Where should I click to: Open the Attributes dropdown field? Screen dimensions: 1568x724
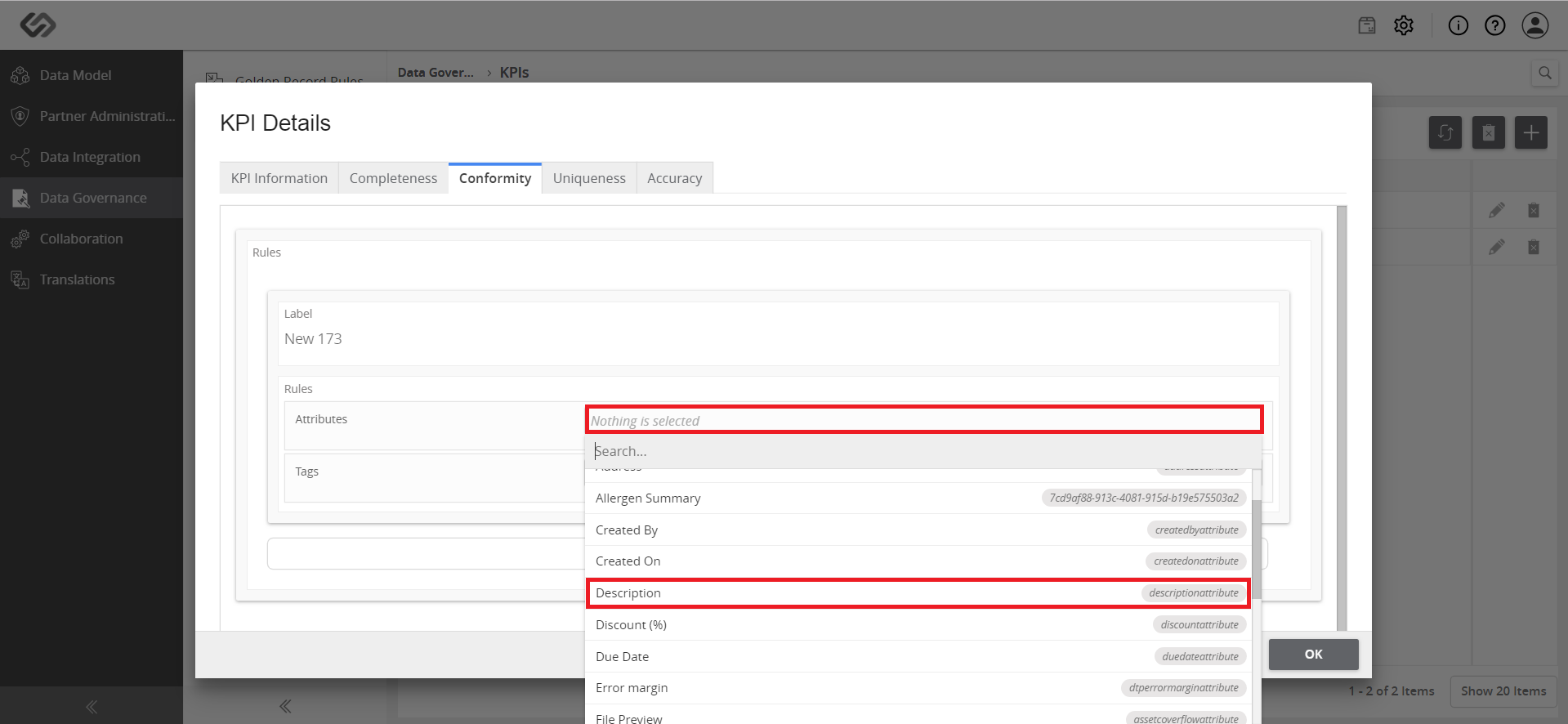924,420
